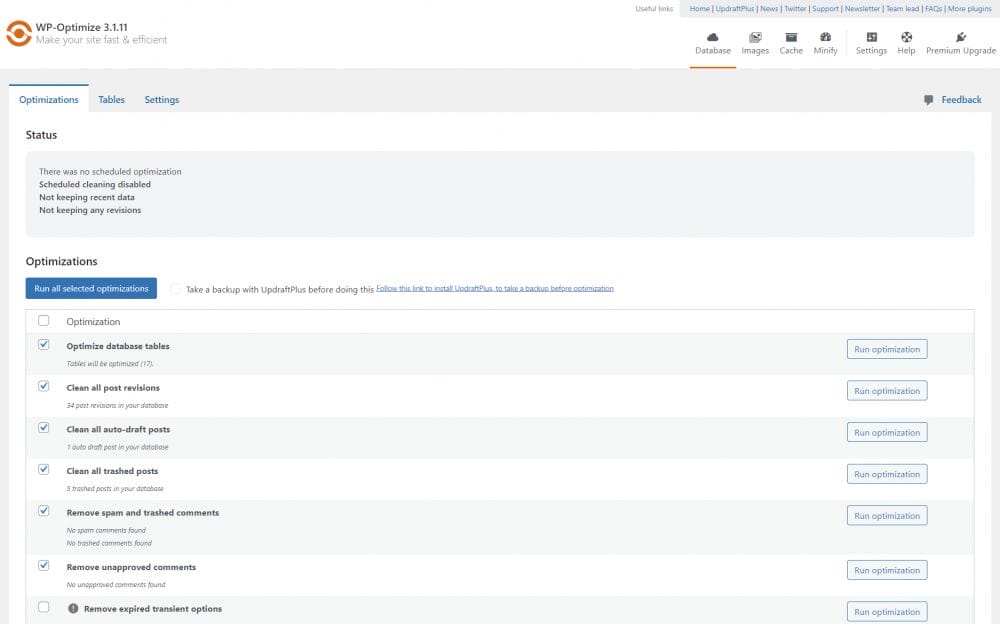Image resolution: width=1000 pixels, height=624 pixels.
Task: Toggle the select-all Optimization header checkbox
Action: click(43, 321)
